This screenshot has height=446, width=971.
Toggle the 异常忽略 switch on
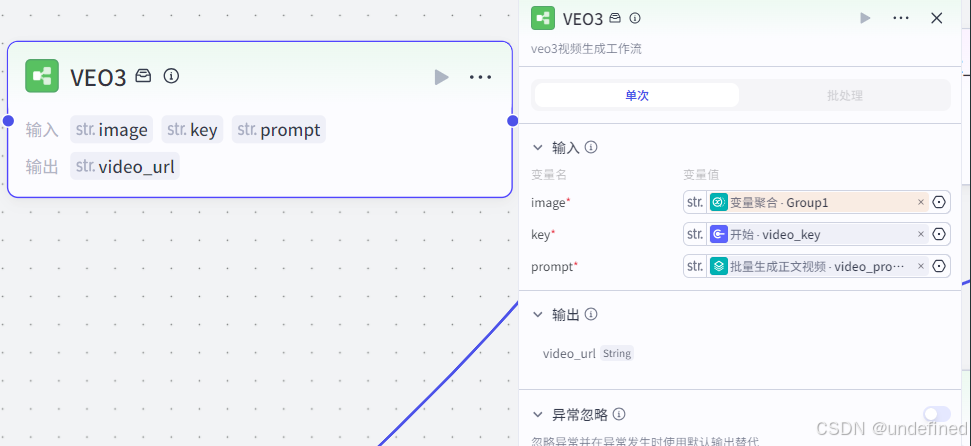(936, 414)
